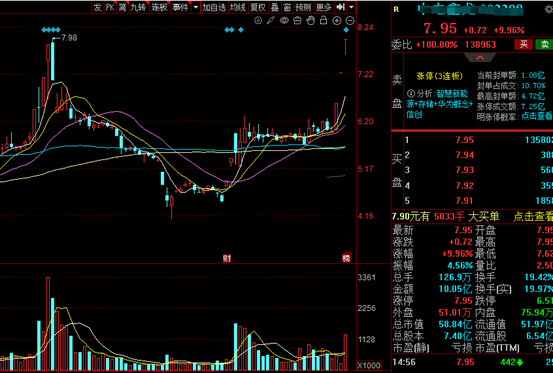Click the 加自选 add to watchlist button

coord(214,7)
